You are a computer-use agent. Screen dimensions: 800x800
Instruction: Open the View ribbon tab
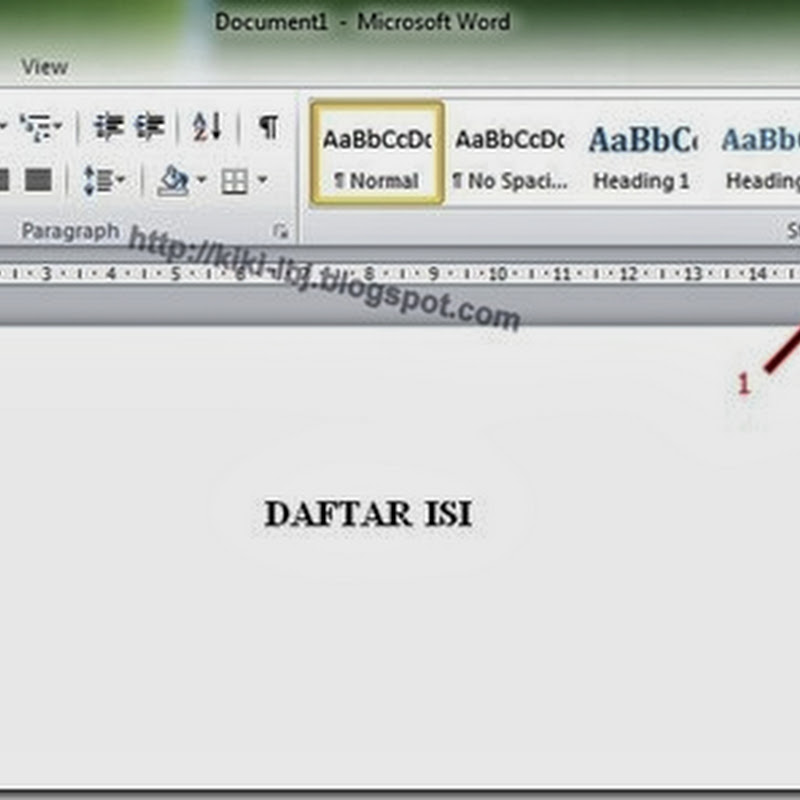click(x=45, y=67)
